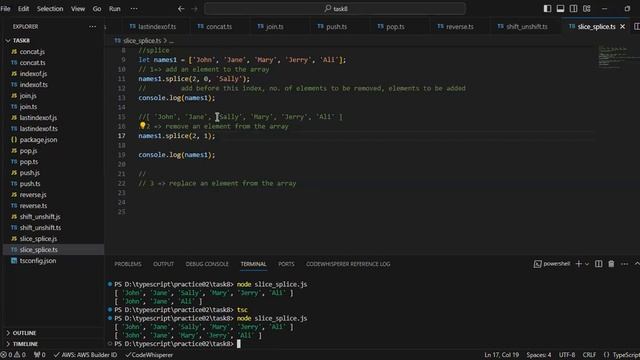This screenshot has height=360, width=640.
Task: Open pop.ts in Explorer
Action: [x=29, y=162]
